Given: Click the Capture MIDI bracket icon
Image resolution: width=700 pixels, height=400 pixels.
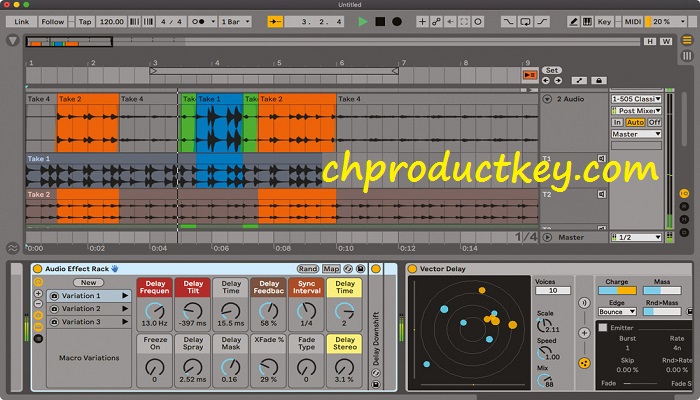Looking at the screenshot, I should 464,21.
